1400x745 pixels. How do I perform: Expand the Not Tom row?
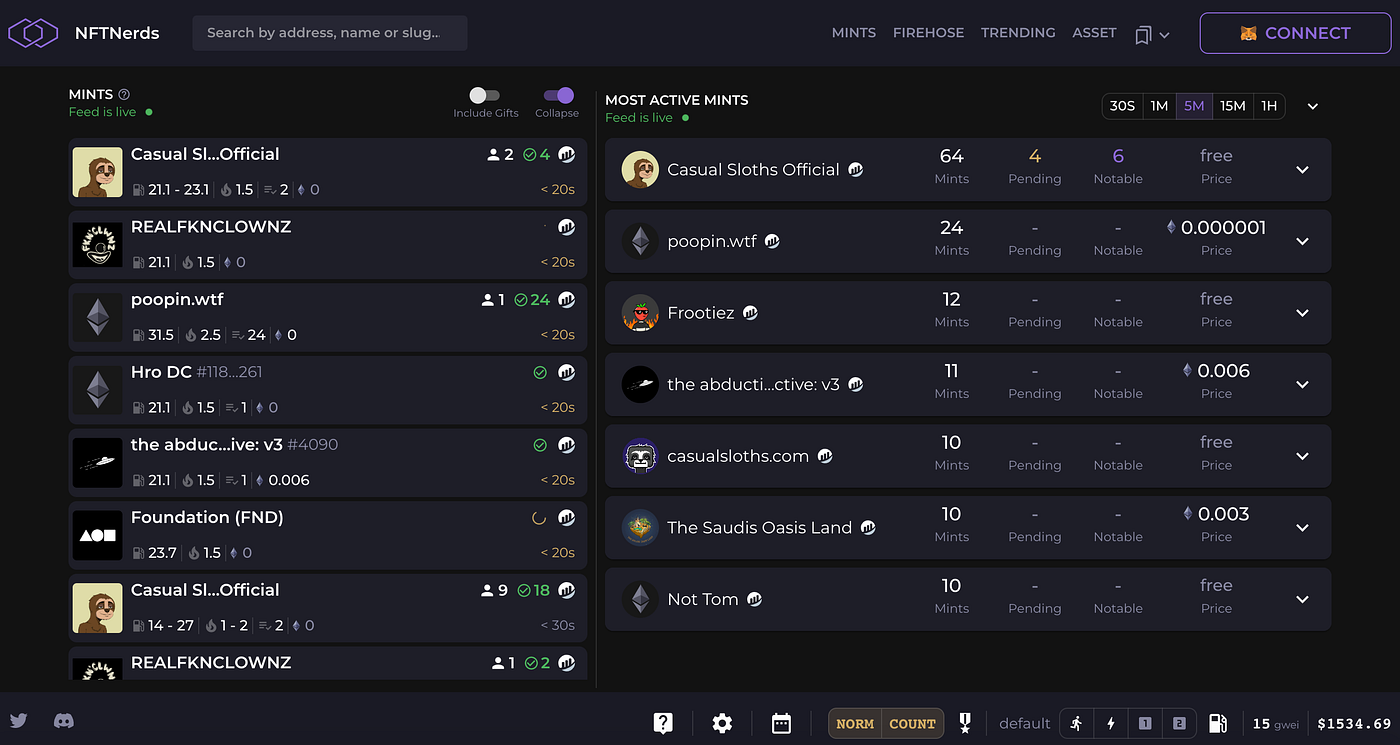(1302, 599)
